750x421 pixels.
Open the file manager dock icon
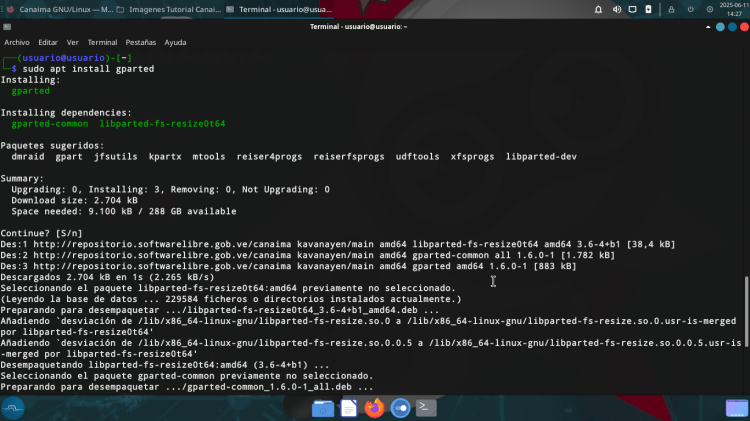(322, 408)
